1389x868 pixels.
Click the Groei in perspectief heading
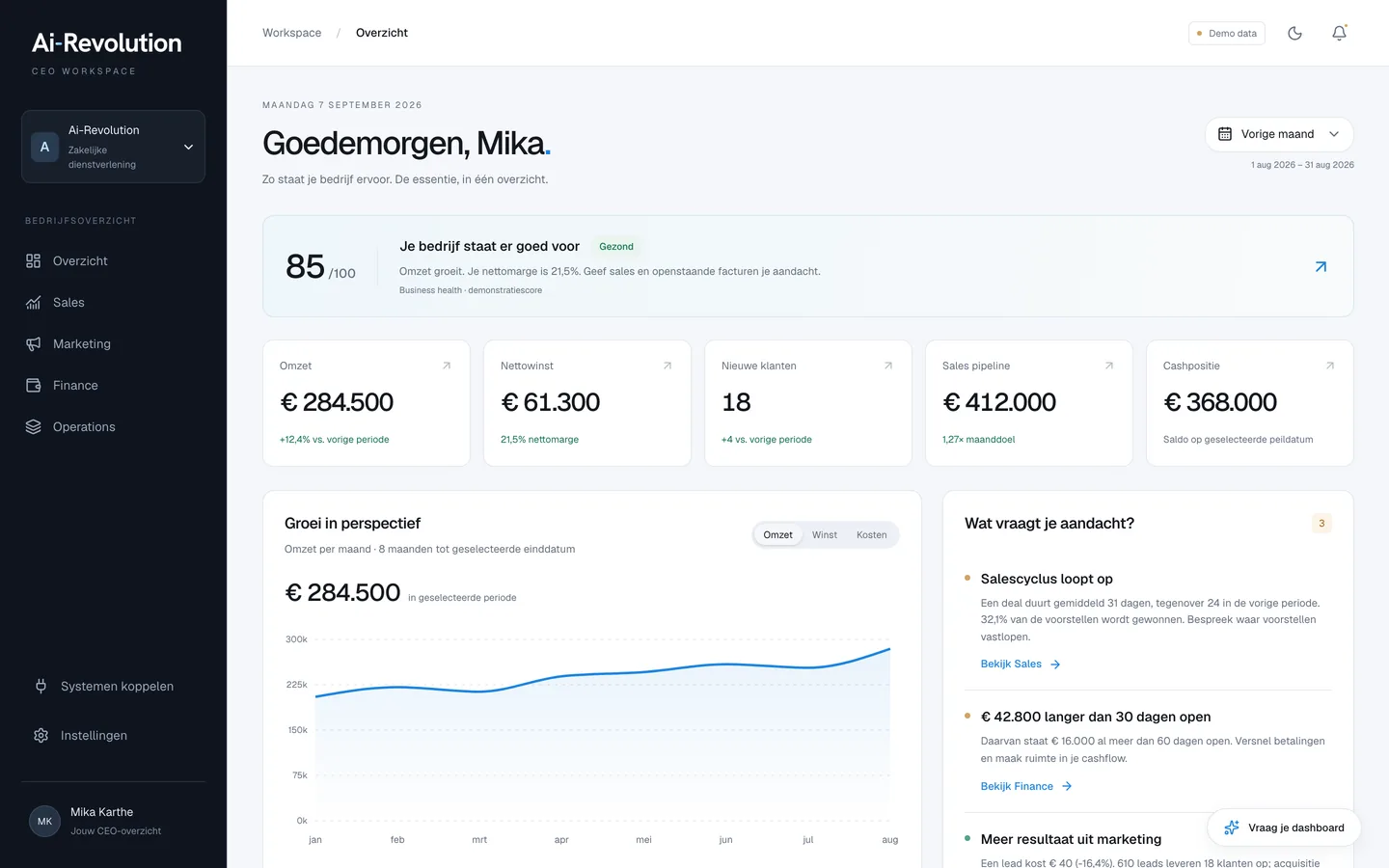[352, 524]
